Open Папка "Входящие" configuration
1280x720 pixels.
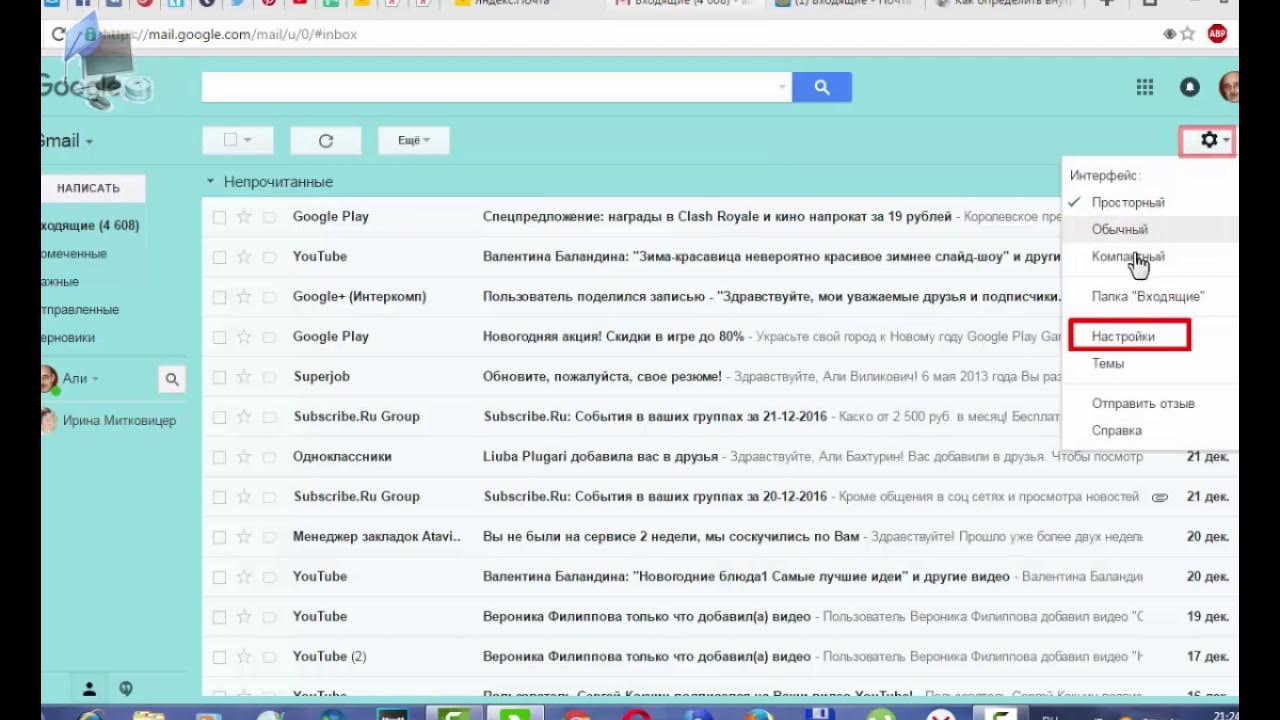click(1148, 296)
